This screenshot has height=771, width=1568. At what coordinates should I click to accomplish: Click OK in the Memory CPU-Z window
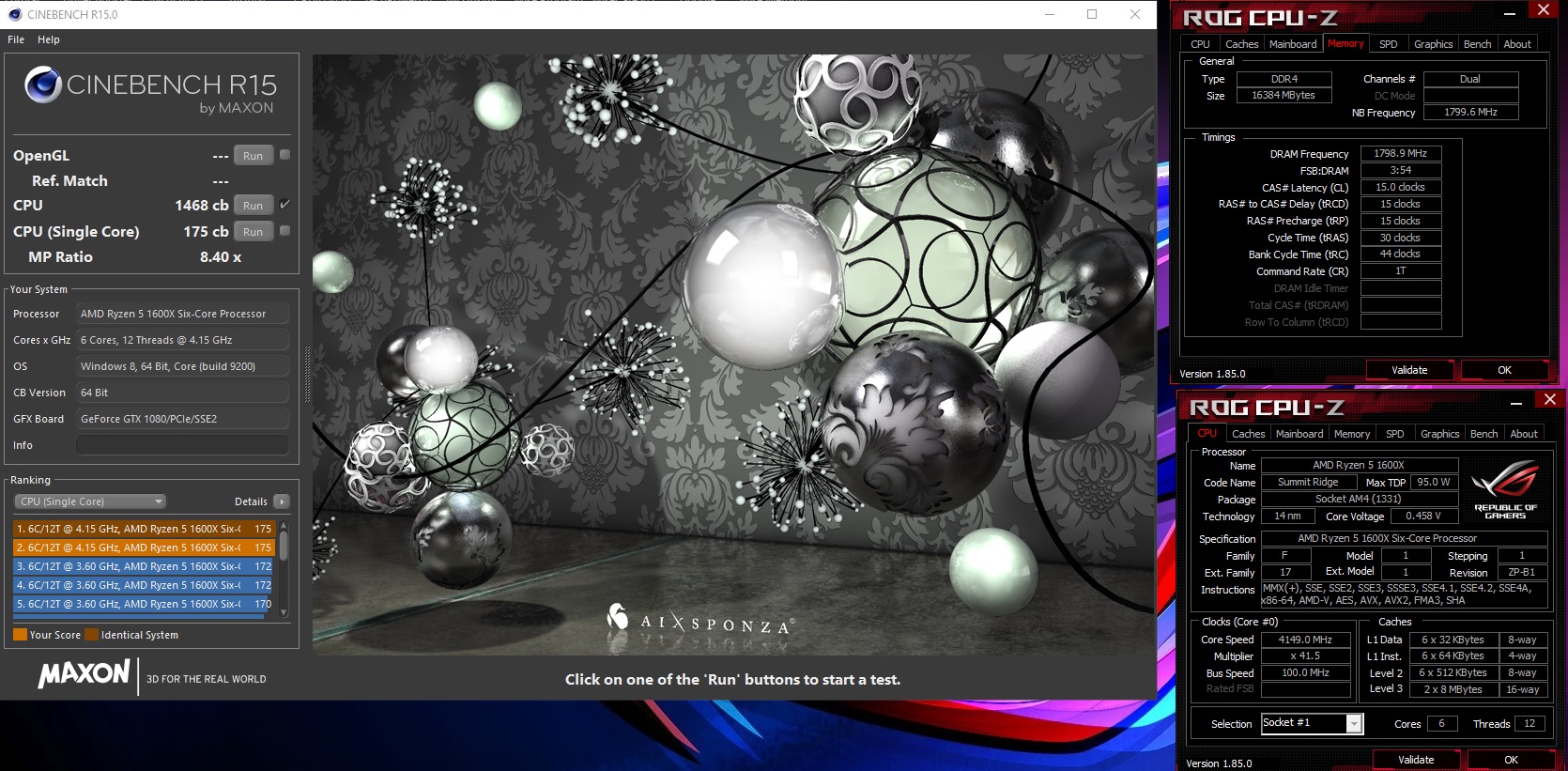click(x=1504, y=370)
